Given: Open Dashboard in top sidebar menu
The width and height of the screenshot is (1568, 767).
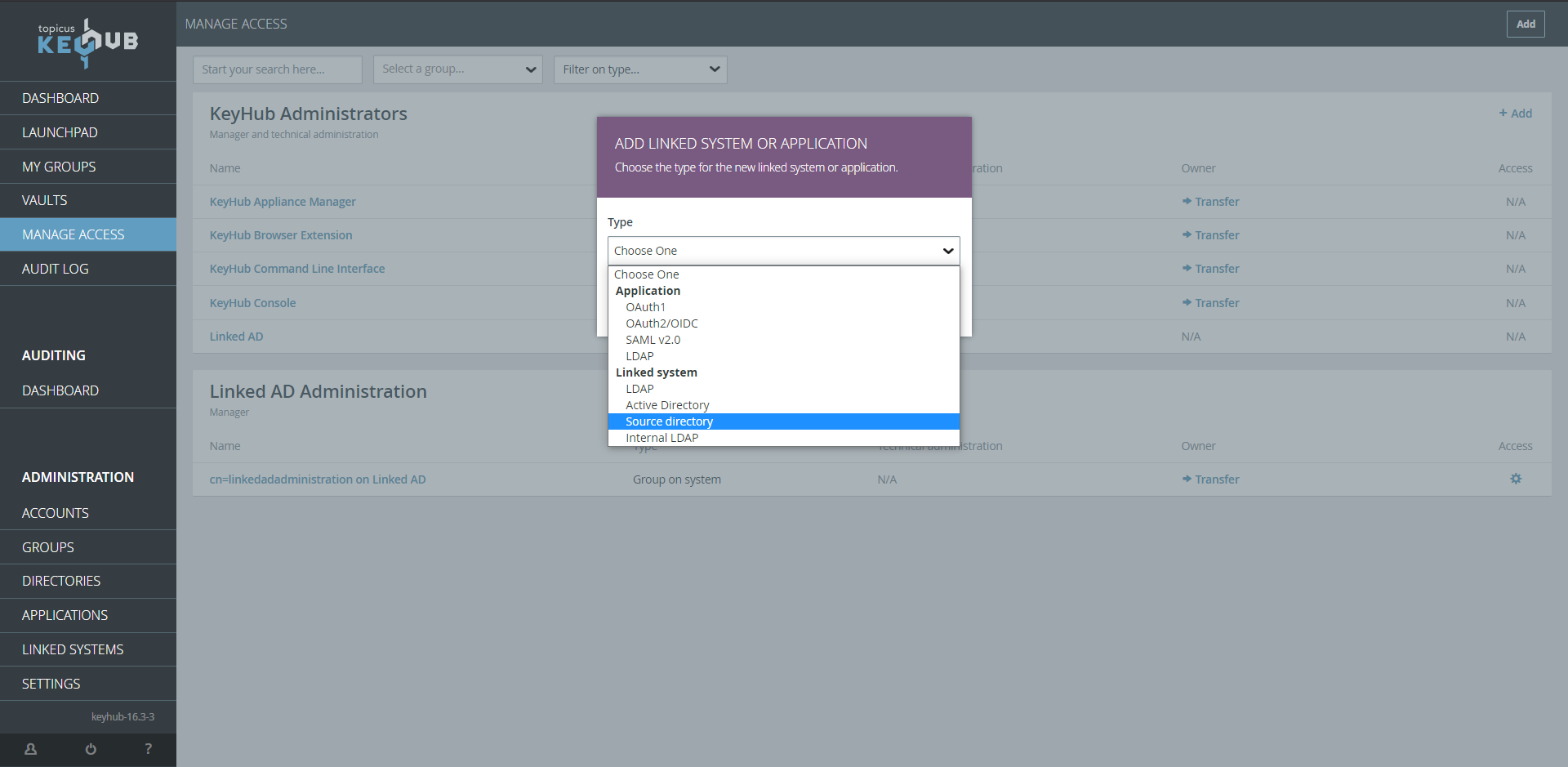Looking at the screenshot, I should point(88,98).
